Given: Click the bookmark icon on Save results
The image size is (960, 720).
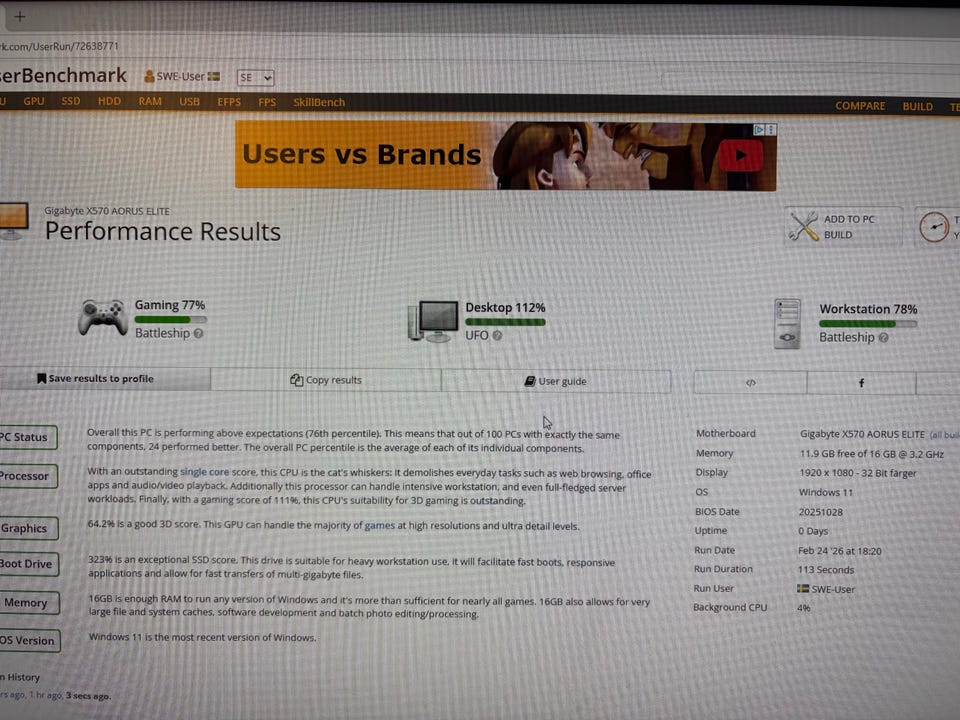Looking at the screenshot, I should tap(42, 378).
